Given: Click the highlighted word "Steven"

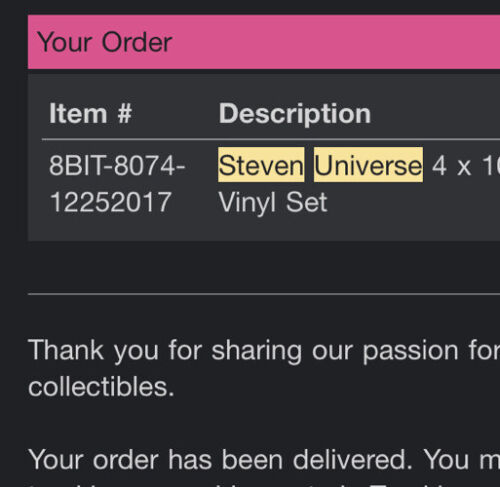Looking at the screenshot, I should [261, 165].
